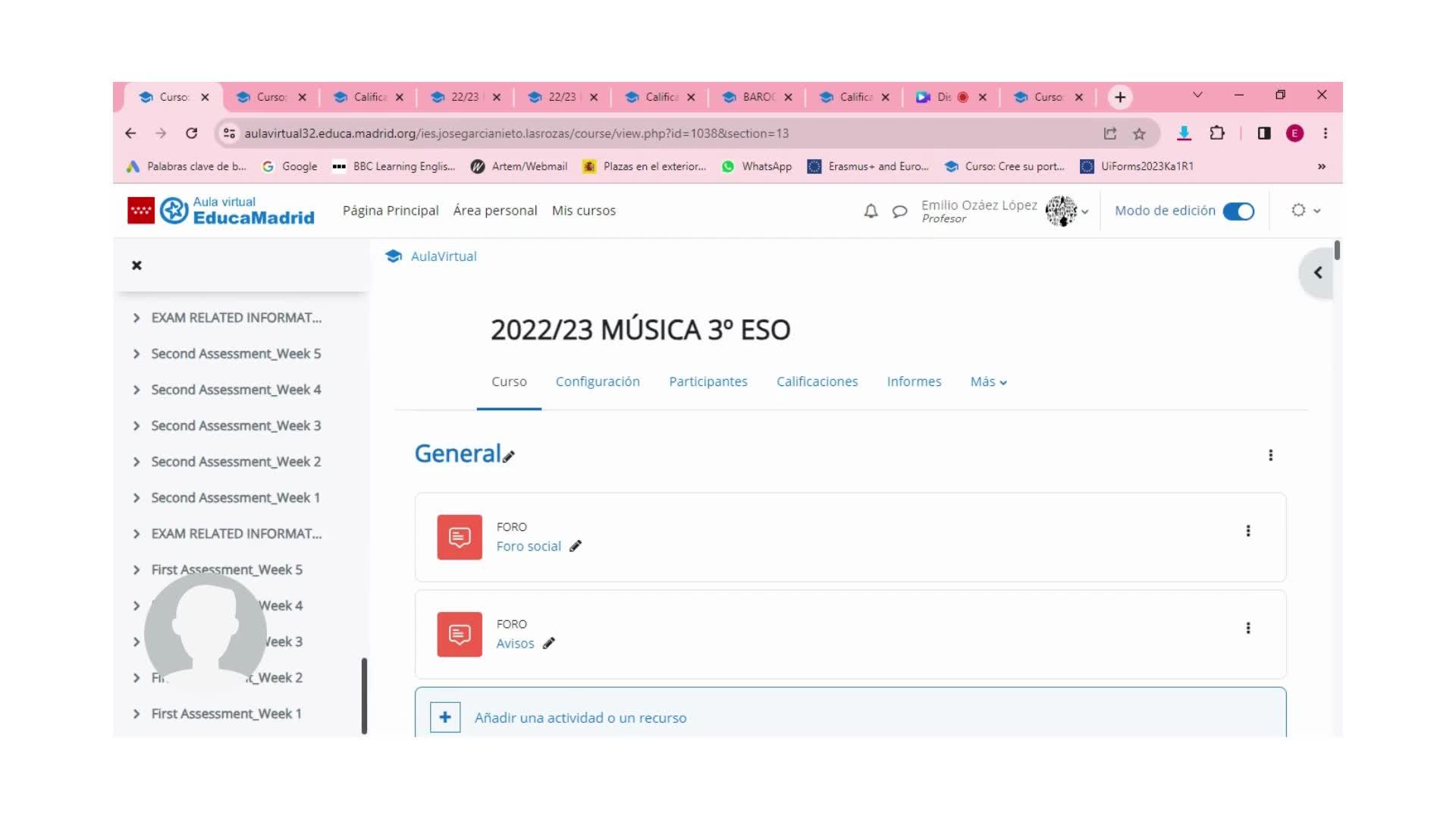Open the messaging speech bubble icon
Image resolution: width=1456 pixels, height=819 pixels.
coord(899,212)
